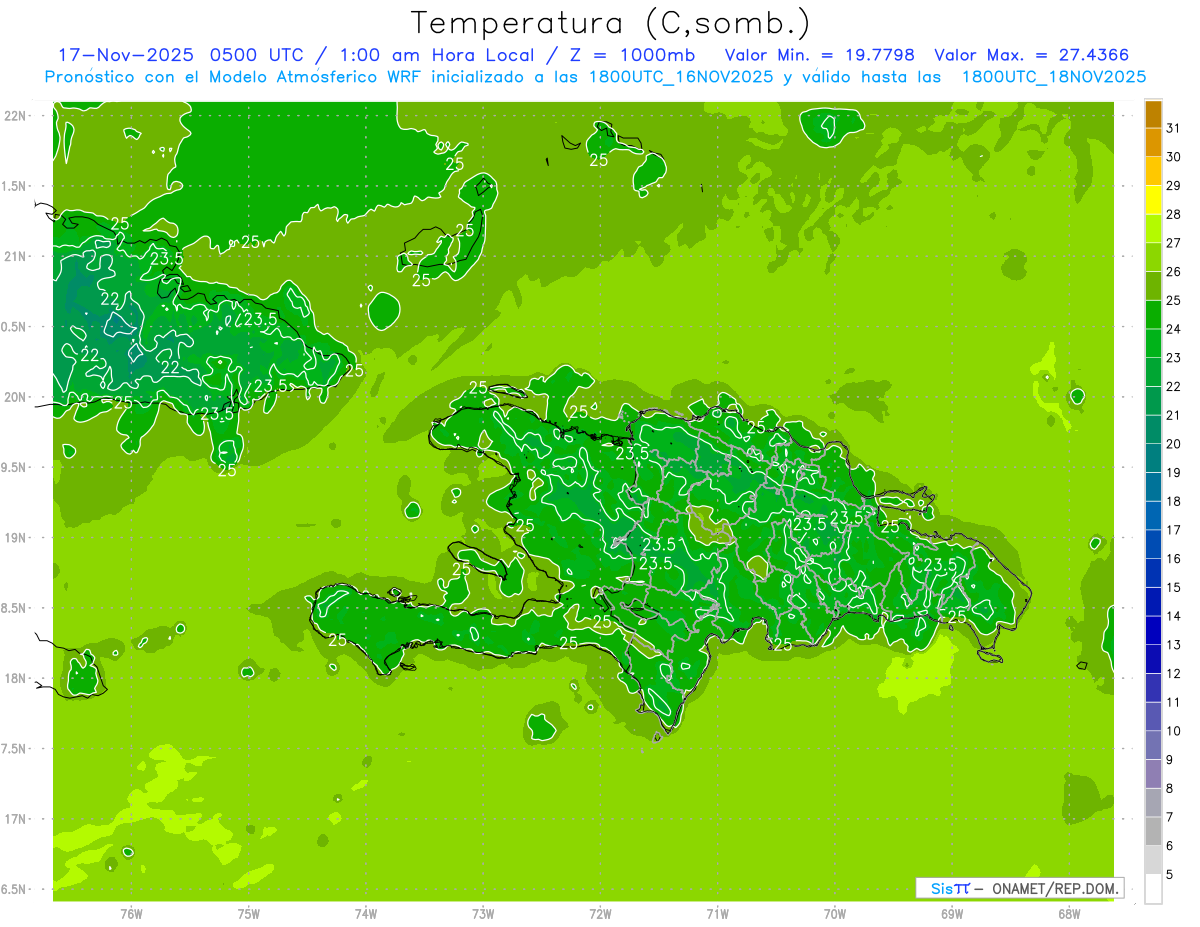
Task: Click the yellow color bar segment between 28 and 29
Action: (x=1153, y=200)
